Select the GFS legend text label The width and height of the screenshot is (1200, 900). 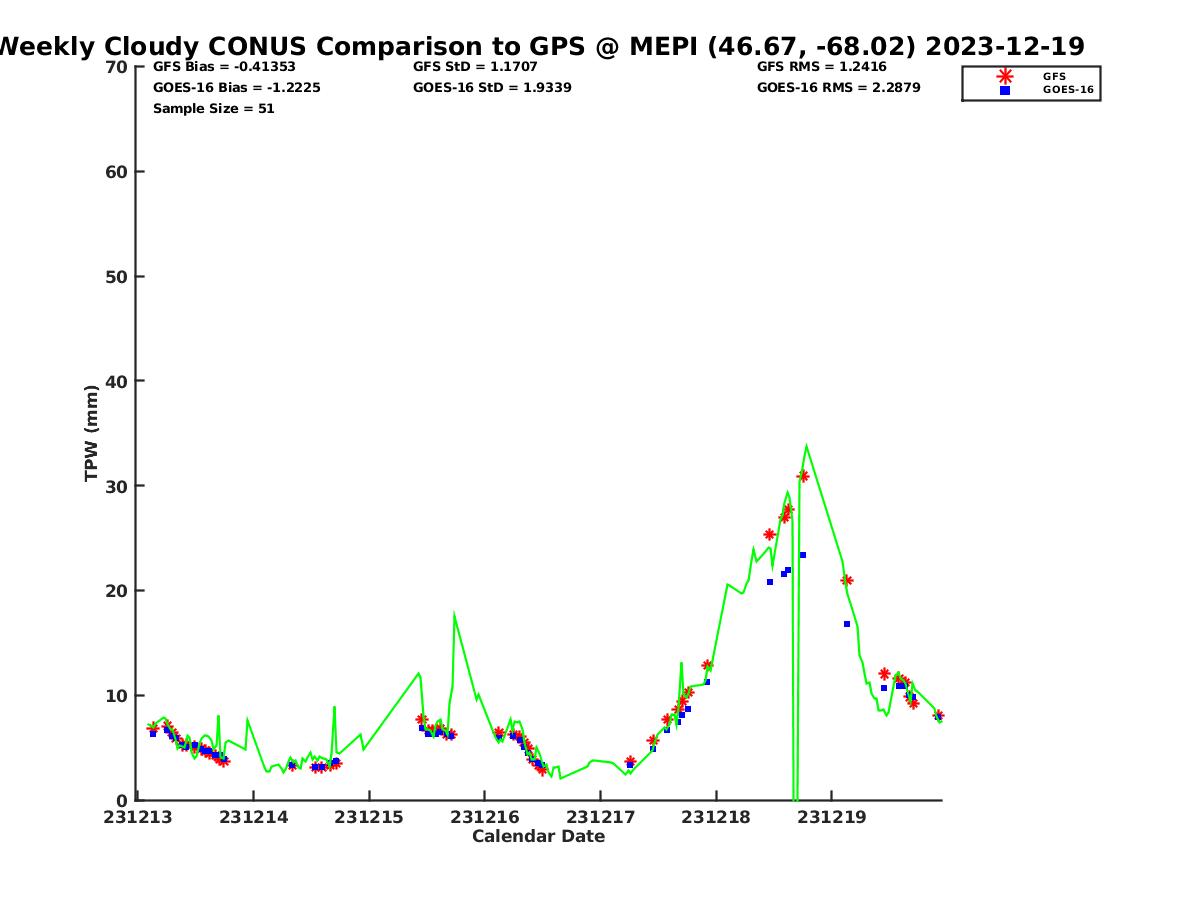tap(1054, 76)
